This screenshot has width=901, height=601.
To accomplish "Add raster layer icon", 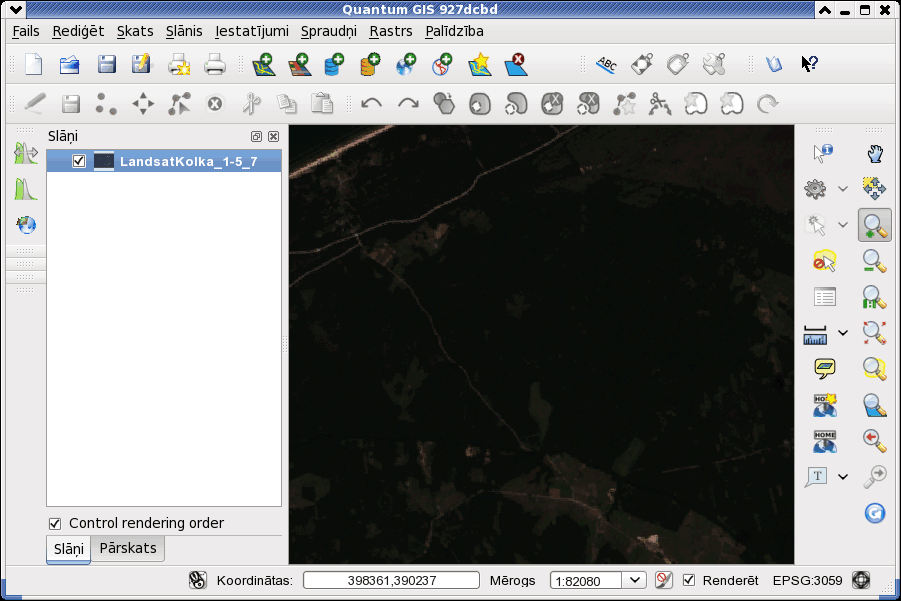I will (x=300, y=64).
